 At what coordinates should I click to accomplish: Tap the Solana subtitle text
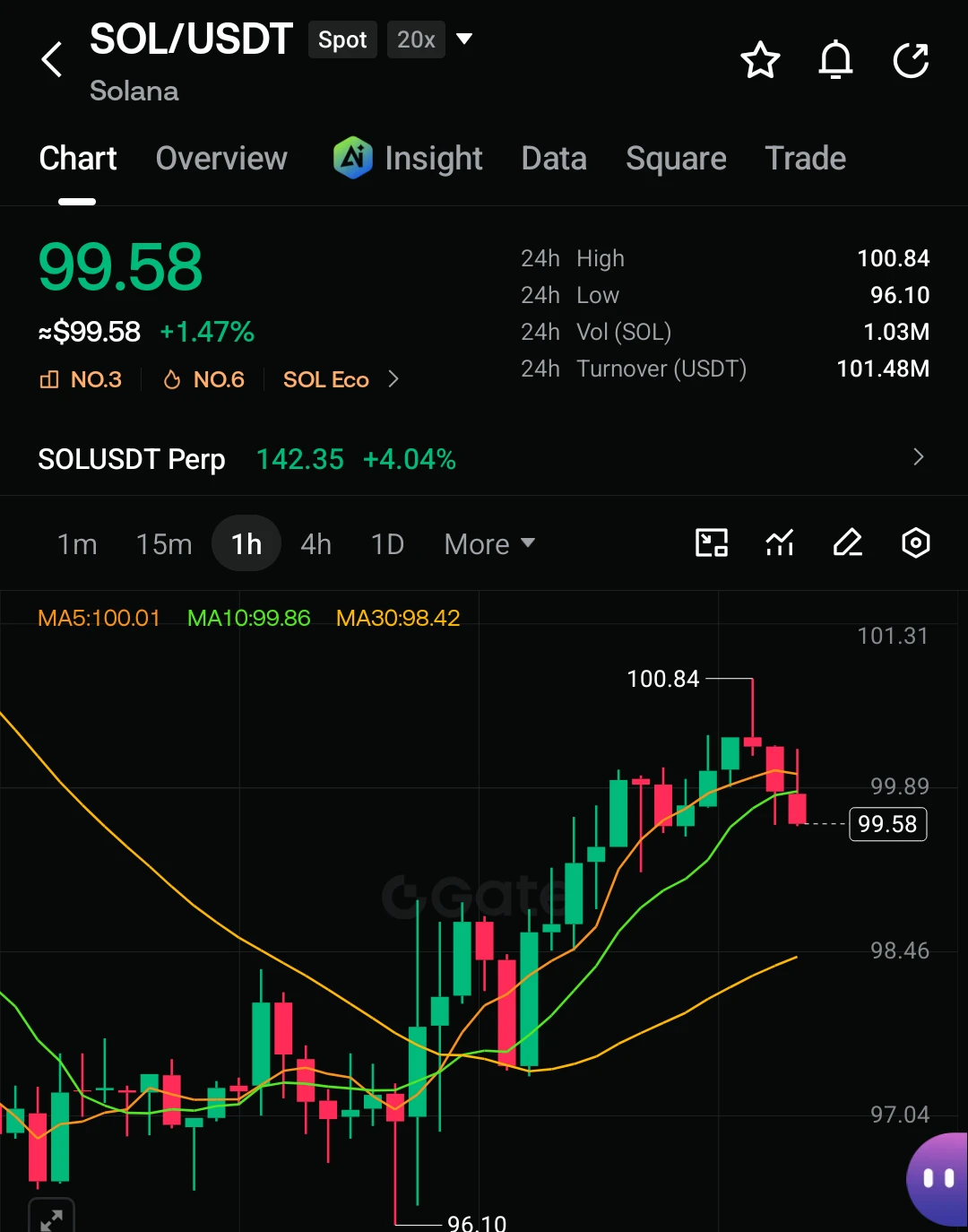134,91
